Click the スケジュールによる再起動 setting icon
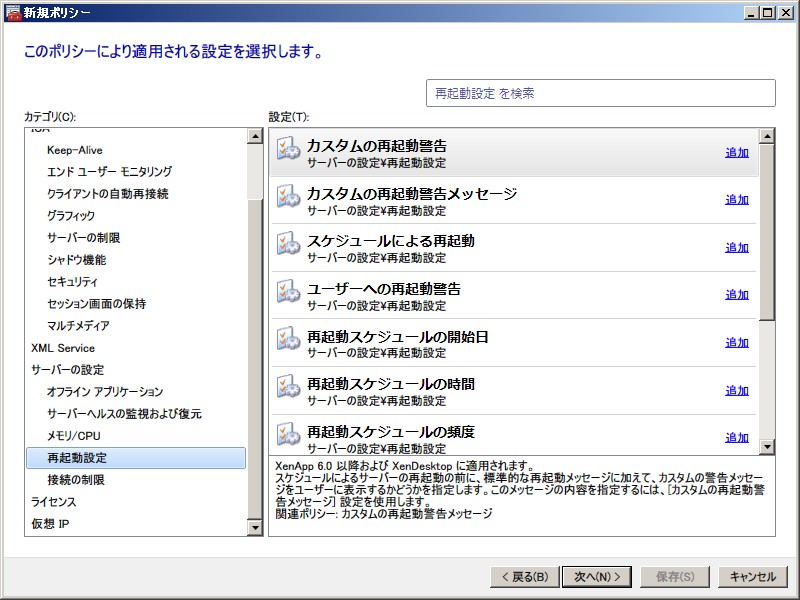Image resolution: width=800 pixels, height=600 pixels. 288,246
